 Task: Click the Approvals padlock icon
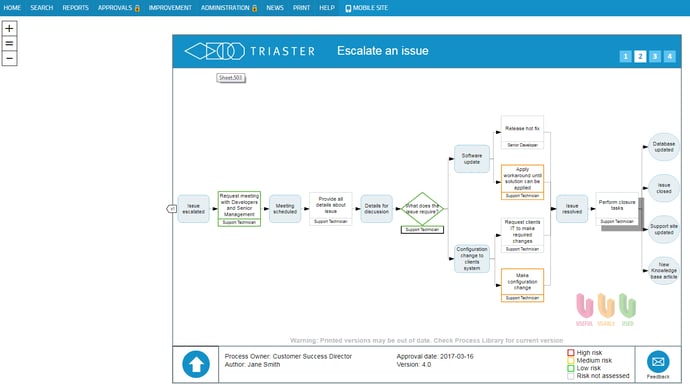tap(137, 8)
